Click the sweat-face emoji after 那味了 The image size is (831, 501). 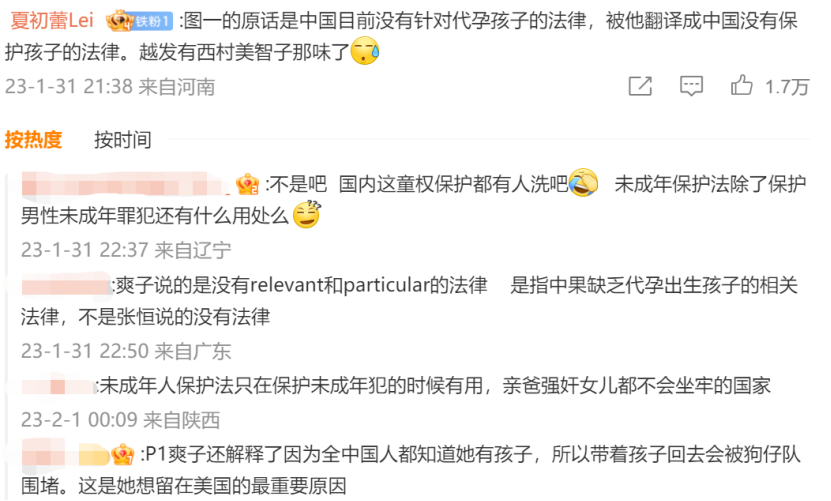pos(365,51)
